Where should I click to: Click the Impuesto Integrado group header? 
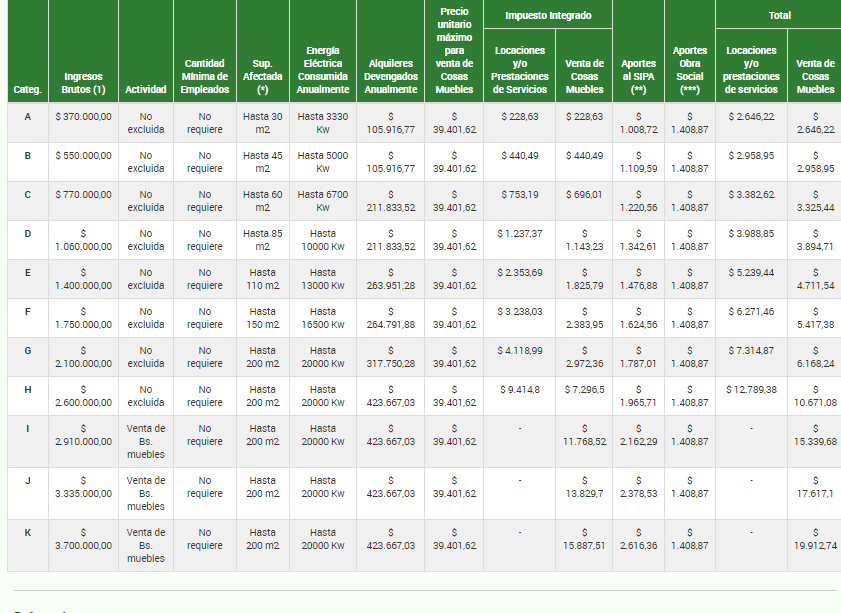tap(548, 15)
